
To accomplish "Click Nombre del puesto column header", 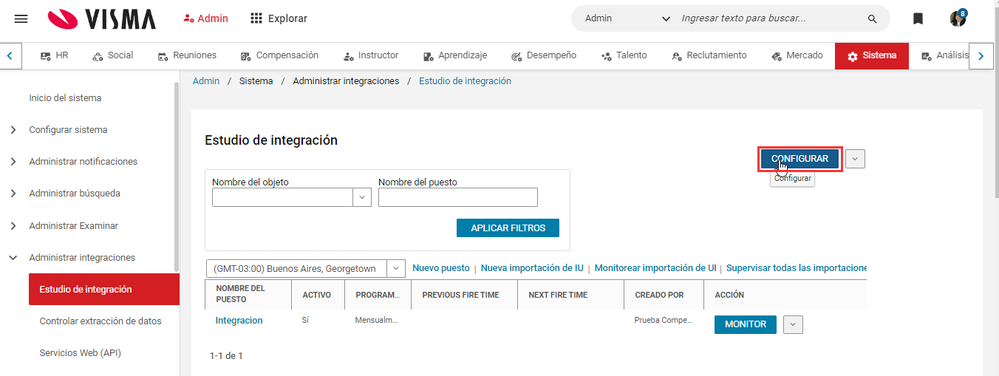I will 248,294.
